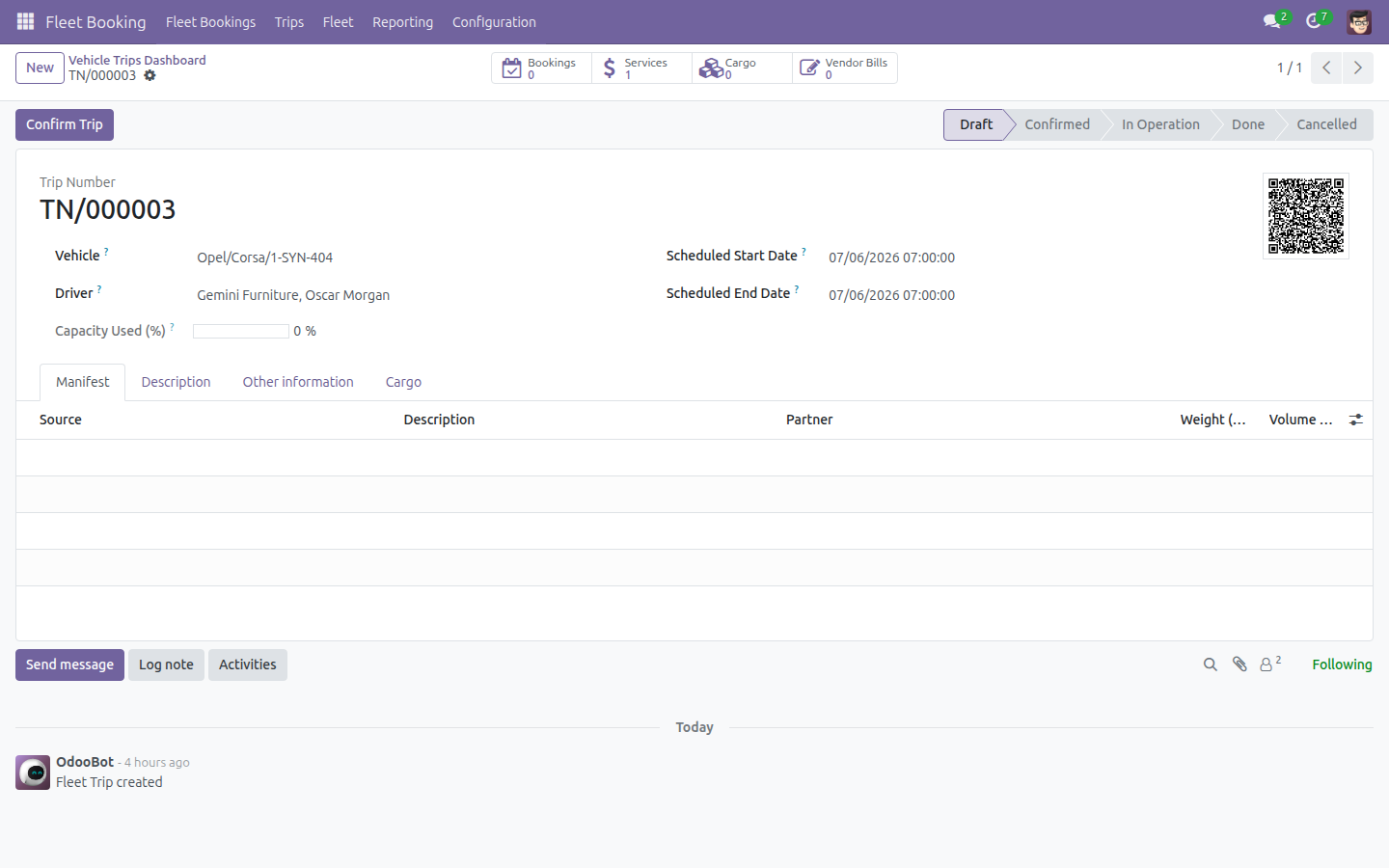The image size is (1389, 868).
Task: Click help mark beside Scheduled End Date
Action: (797, 289)
